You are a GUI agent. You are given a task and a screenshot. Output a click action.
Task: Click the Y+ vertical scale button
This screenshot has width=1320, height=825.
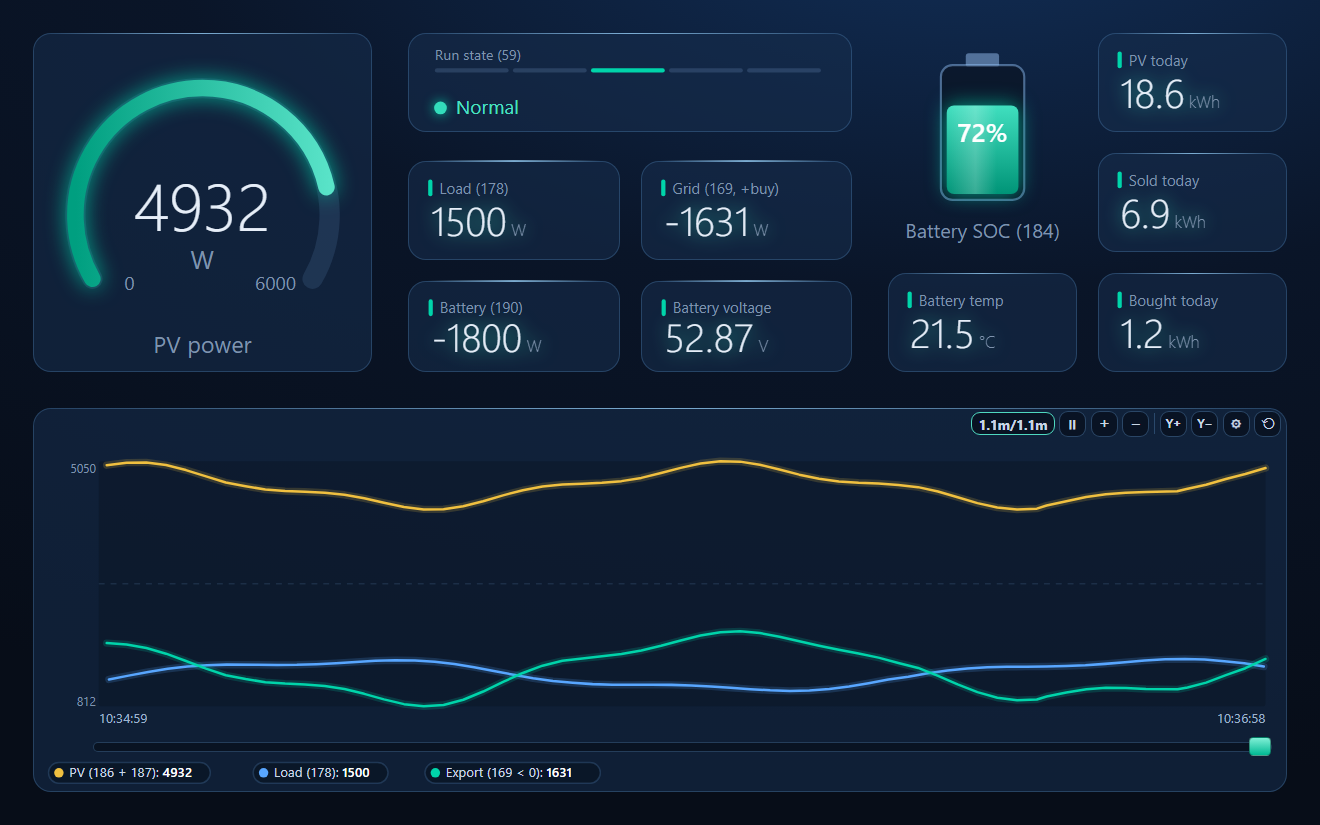click(1173, 424)
